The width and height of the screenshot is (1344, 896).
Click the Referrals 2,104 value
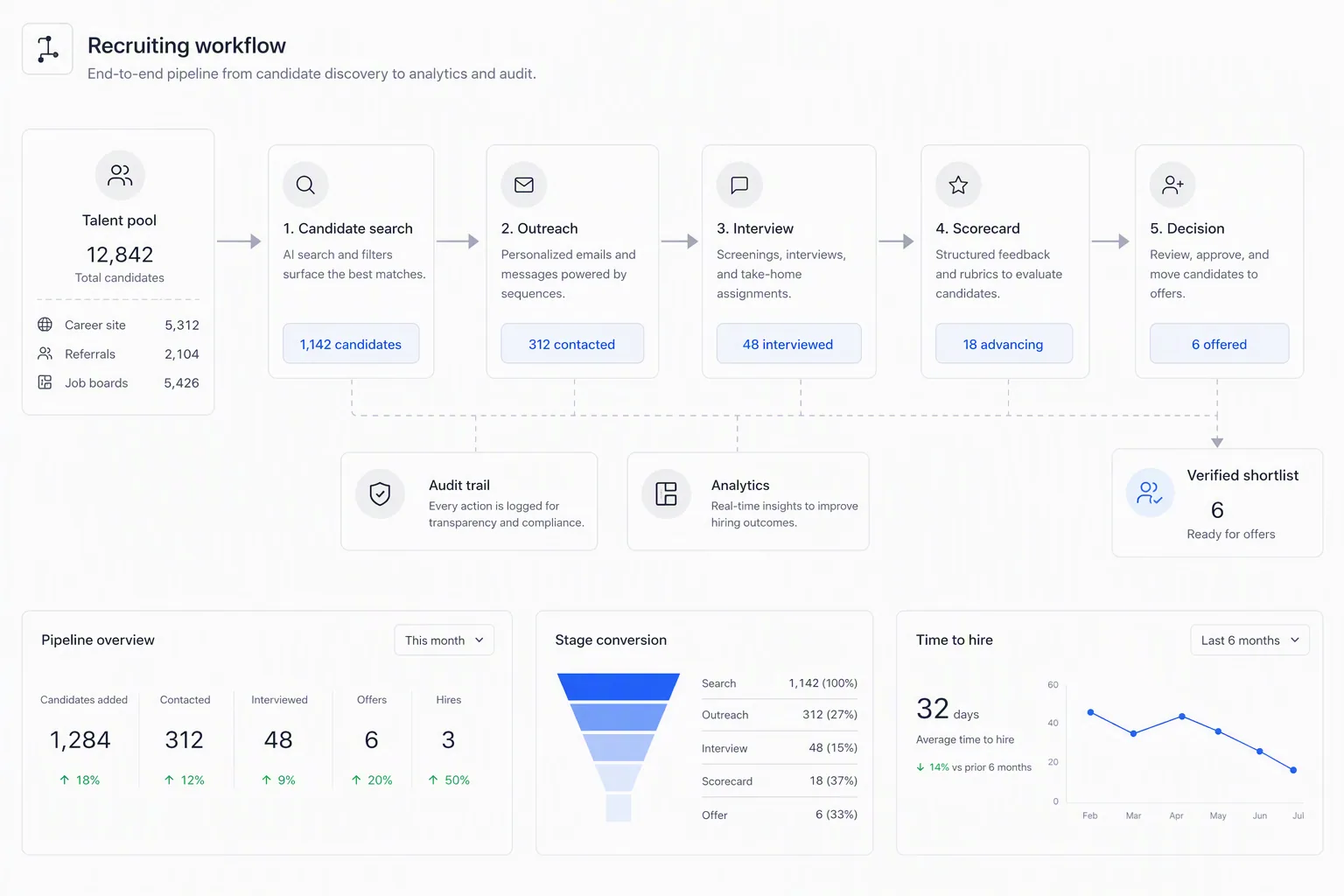click(x=182, y=353)
